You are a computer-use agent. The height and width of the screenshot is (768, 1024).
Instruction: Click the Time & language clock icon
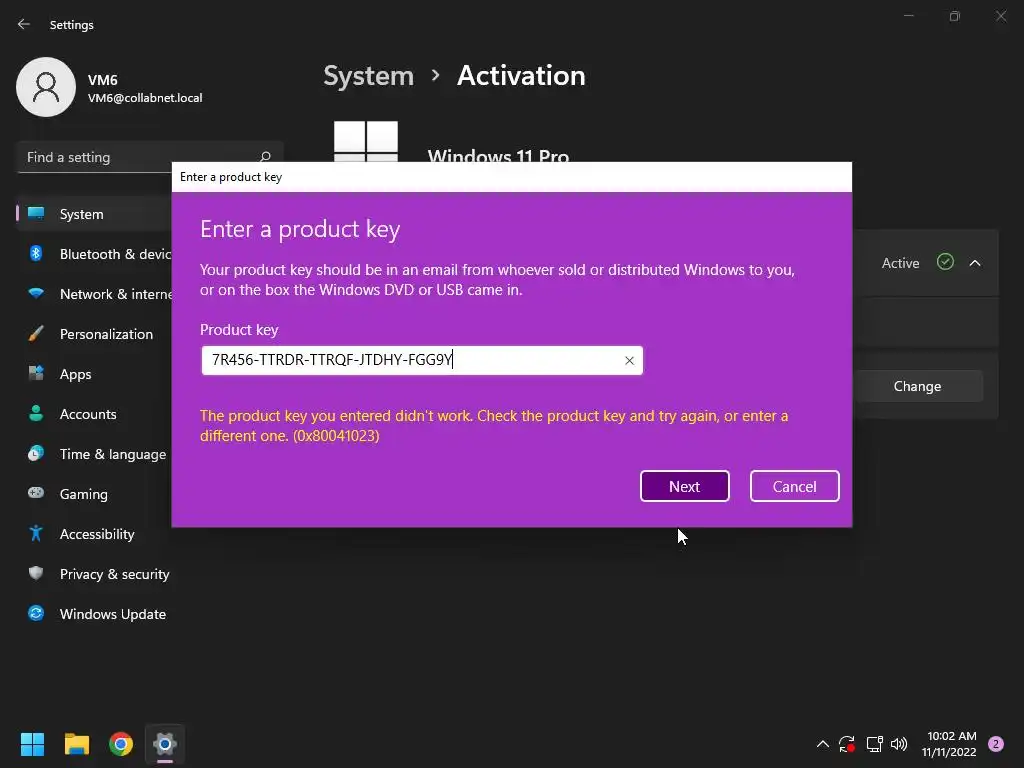(x=36, y=453)
